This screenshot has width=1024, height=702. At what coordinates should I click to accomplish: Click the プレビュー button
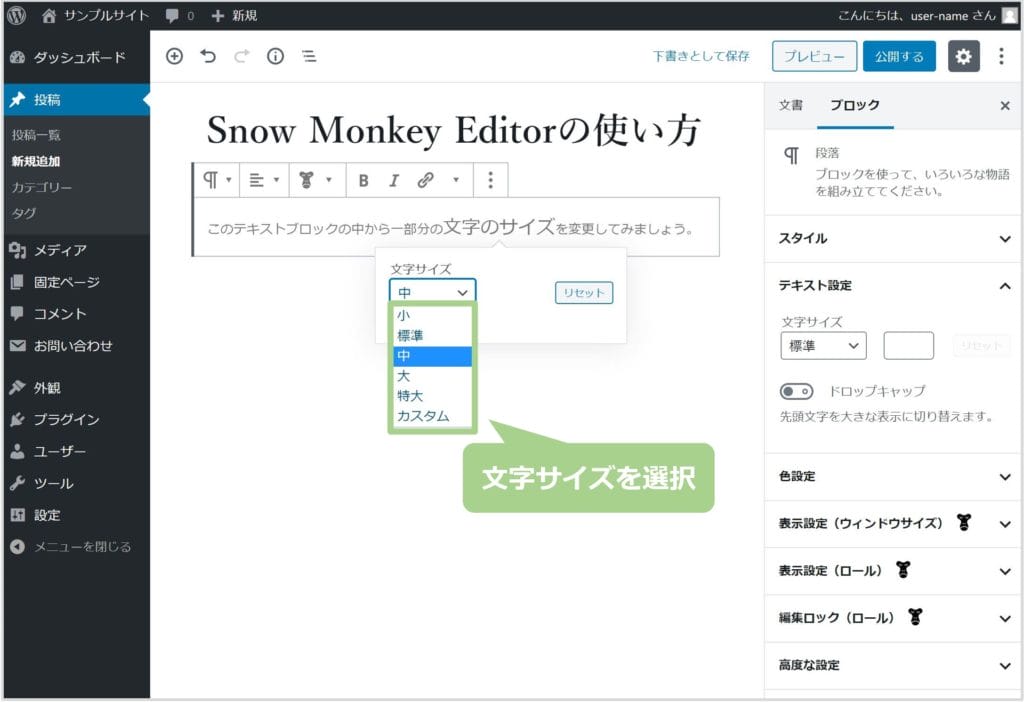click(814, 56)
